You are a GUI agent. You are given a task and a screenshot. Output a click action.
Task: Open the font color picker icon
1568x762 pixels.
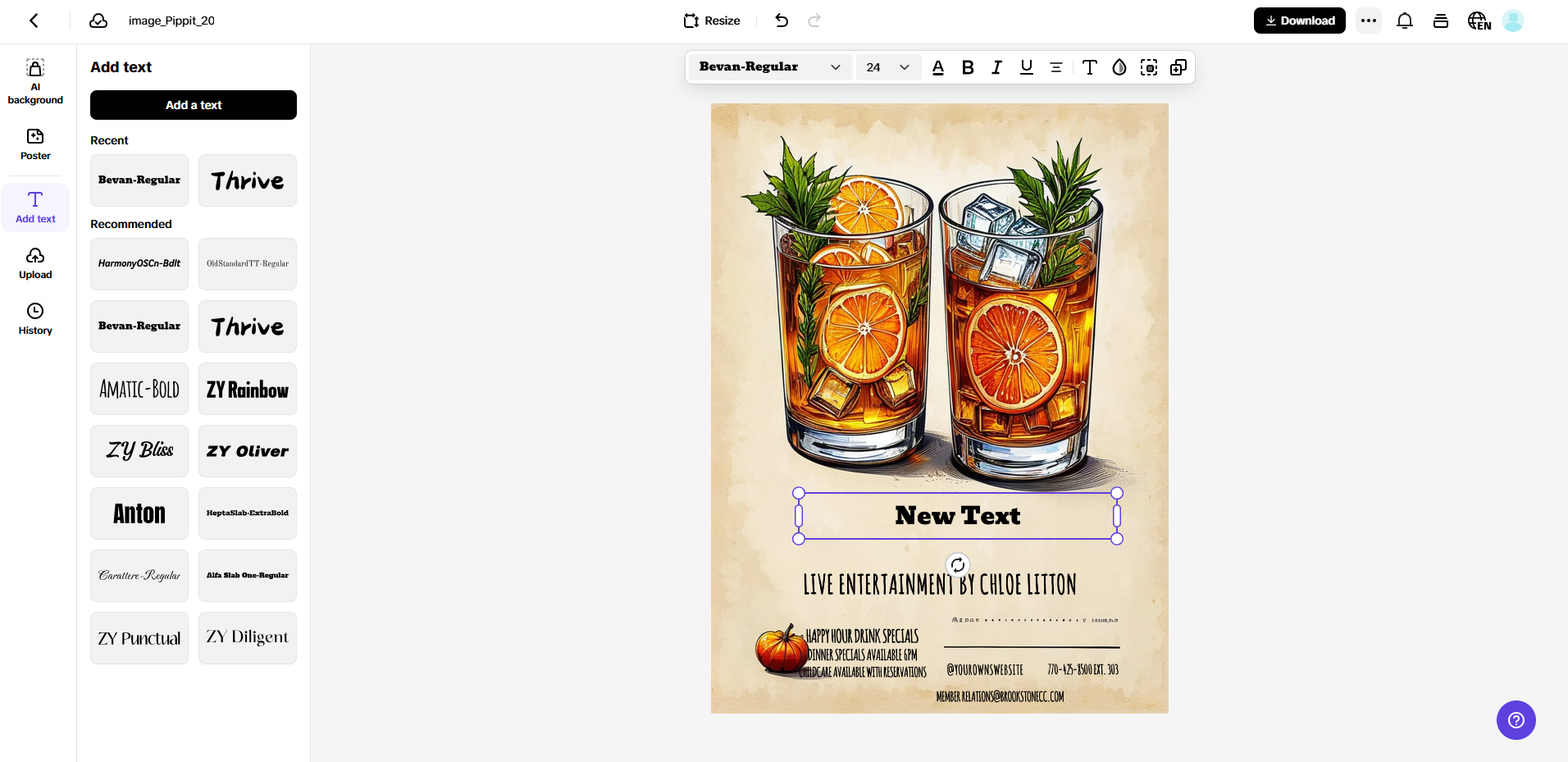[x=937, y=67]
